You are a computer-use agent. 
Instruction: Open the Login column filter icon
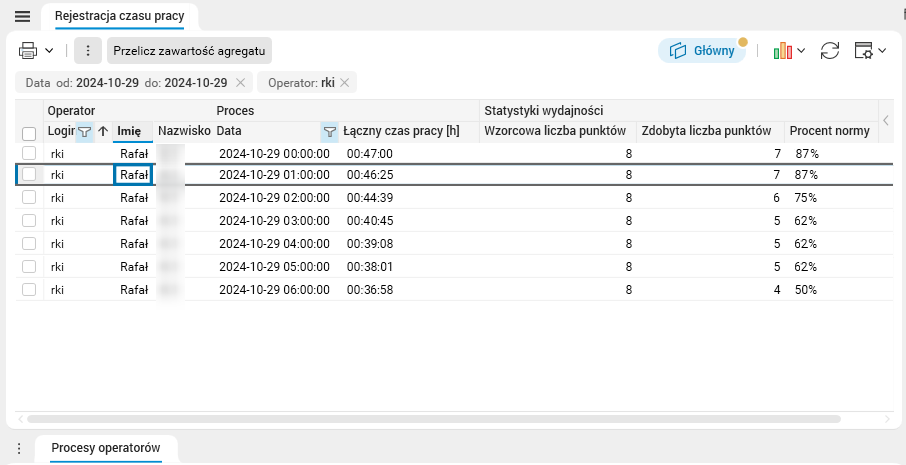click(85, 132)
